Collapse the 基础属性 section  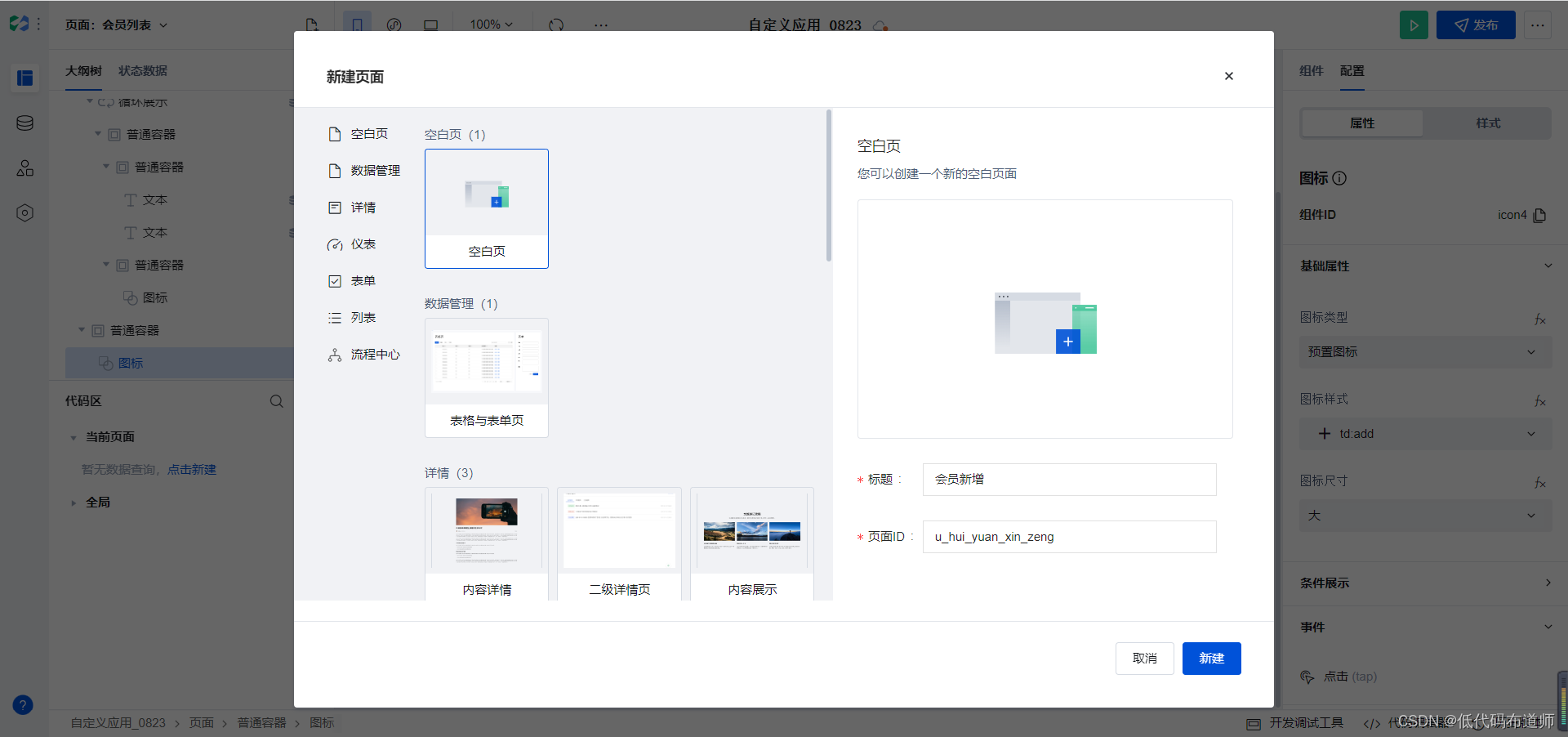(x=1548, y=266)
